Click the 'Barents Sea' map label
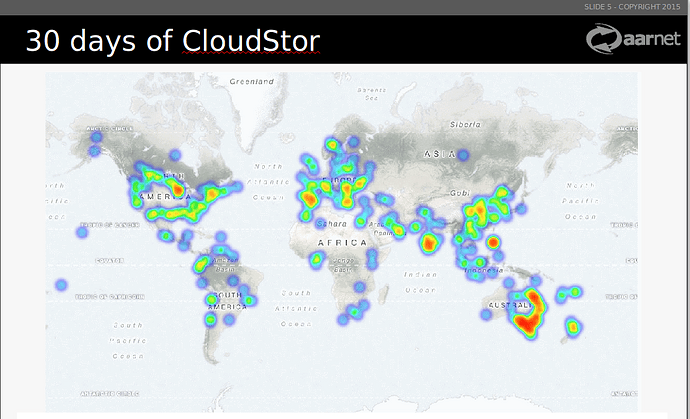The image size is (690, 419). click(x=371, y=94)
